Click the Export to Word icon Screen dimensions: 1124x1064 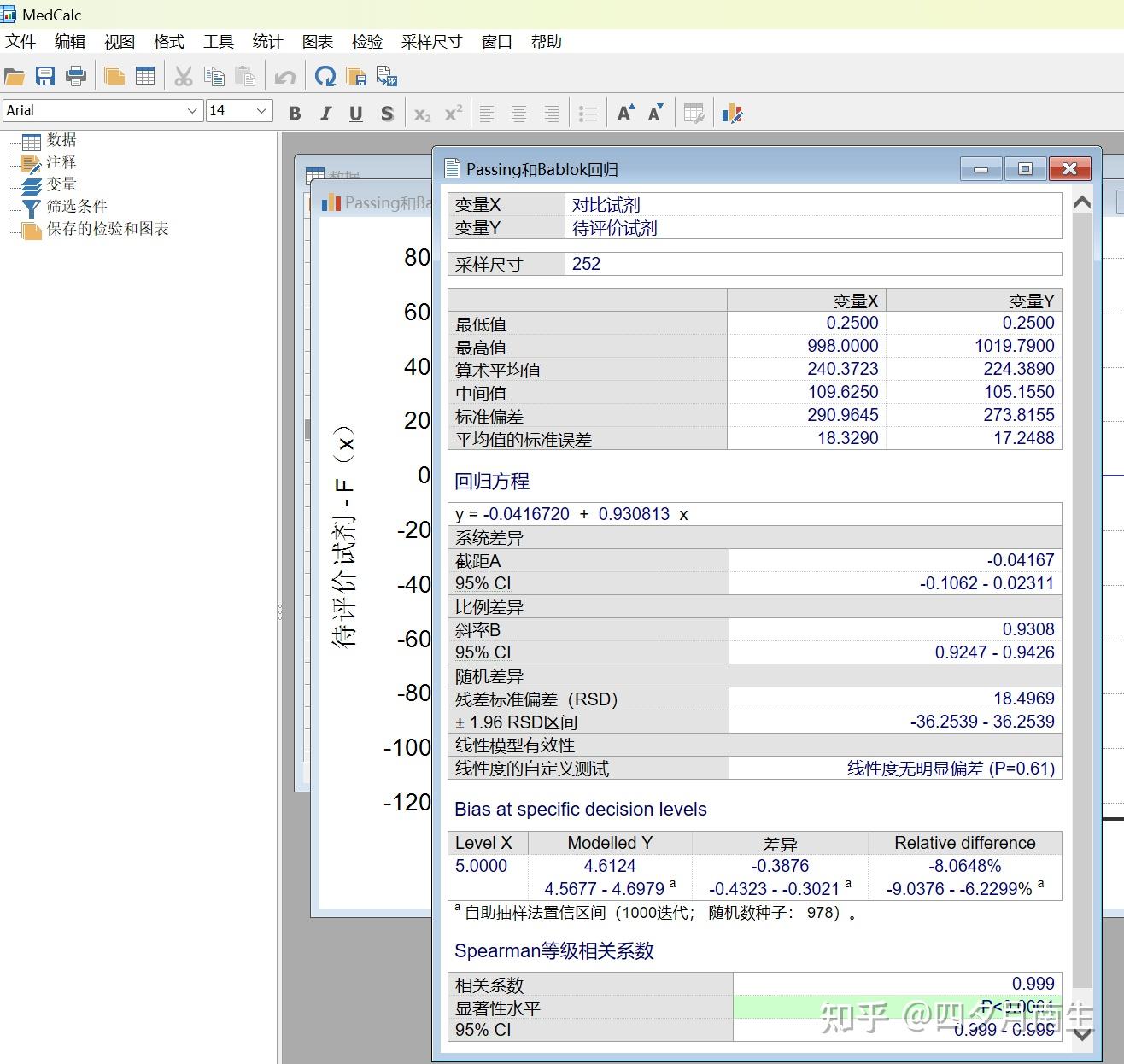point(387,77)
